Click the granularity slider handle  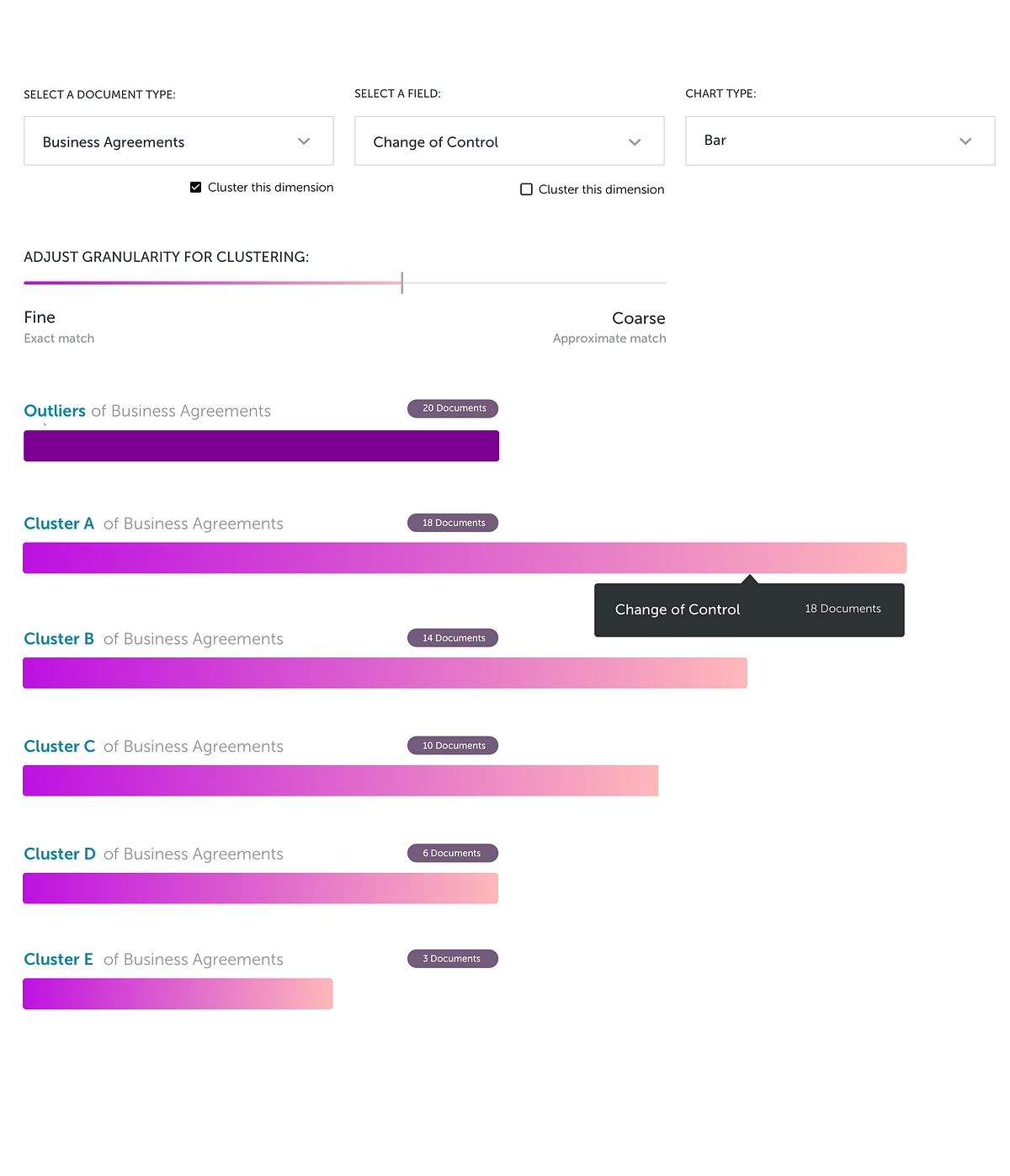(402, 283)
